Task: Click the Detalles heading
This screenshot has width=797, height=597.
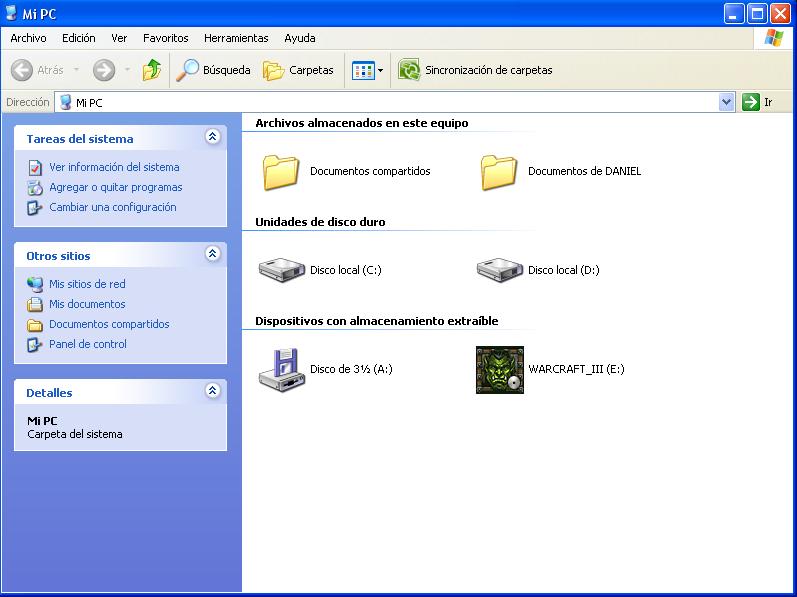Action: tap(49, 393)
